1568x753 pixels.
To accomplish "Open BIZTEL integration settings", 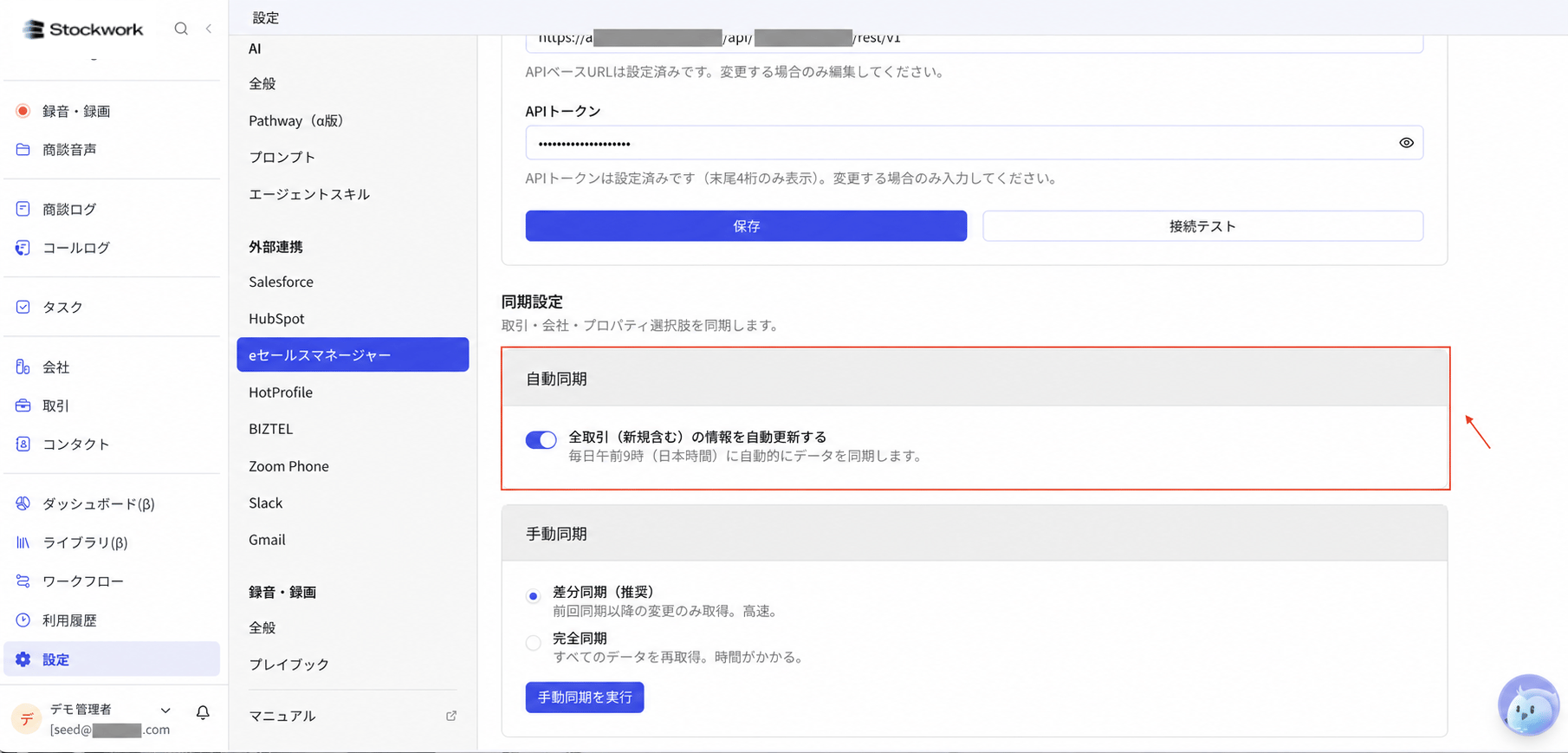I will 271,429.
